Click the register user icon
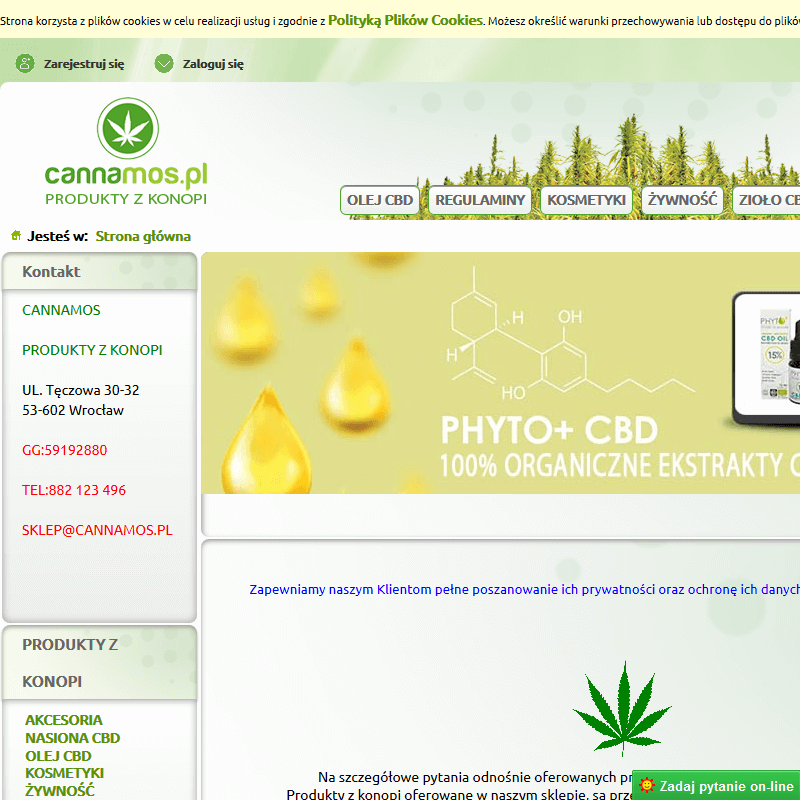The image size is (800, 800). tap(24, 64)
